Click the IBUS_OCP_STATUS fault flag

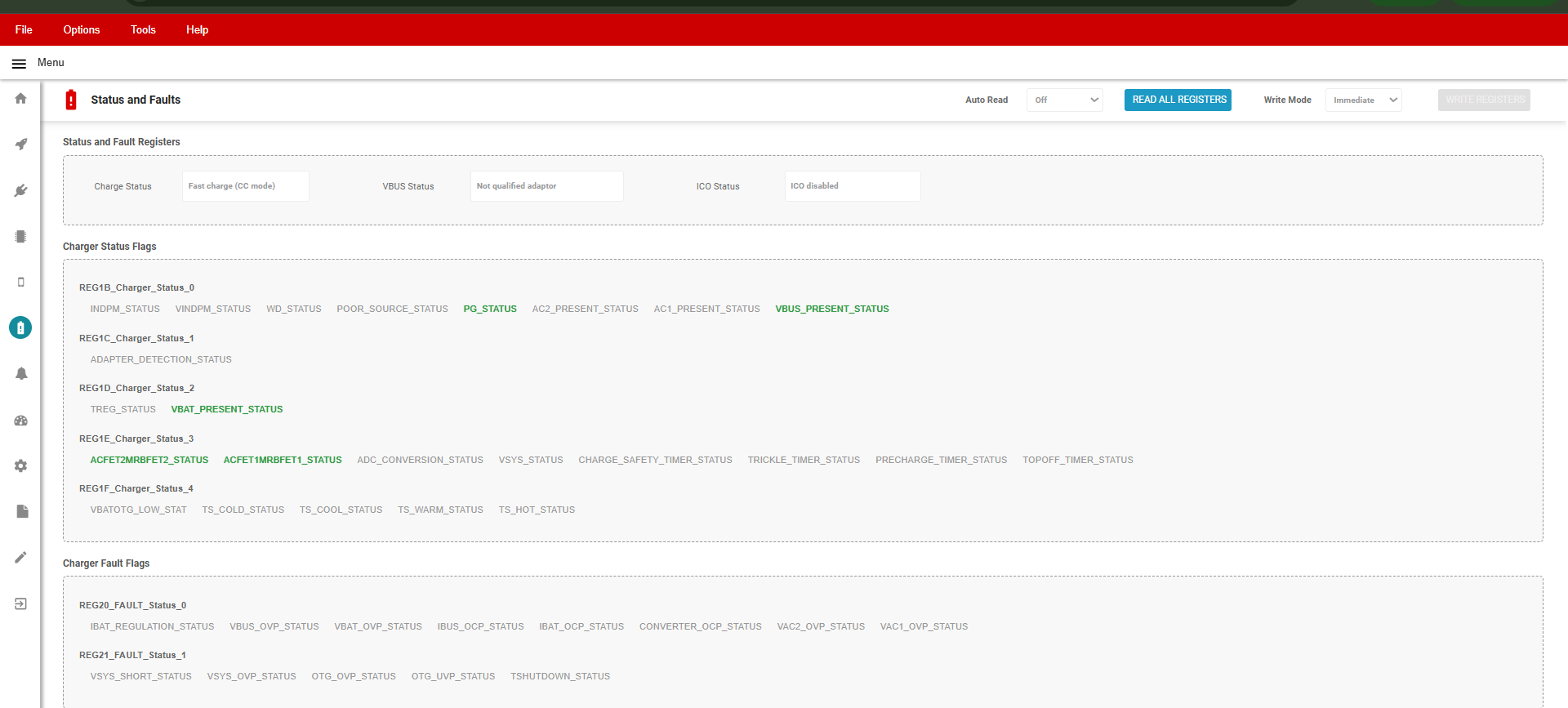(x=480, y=626)
